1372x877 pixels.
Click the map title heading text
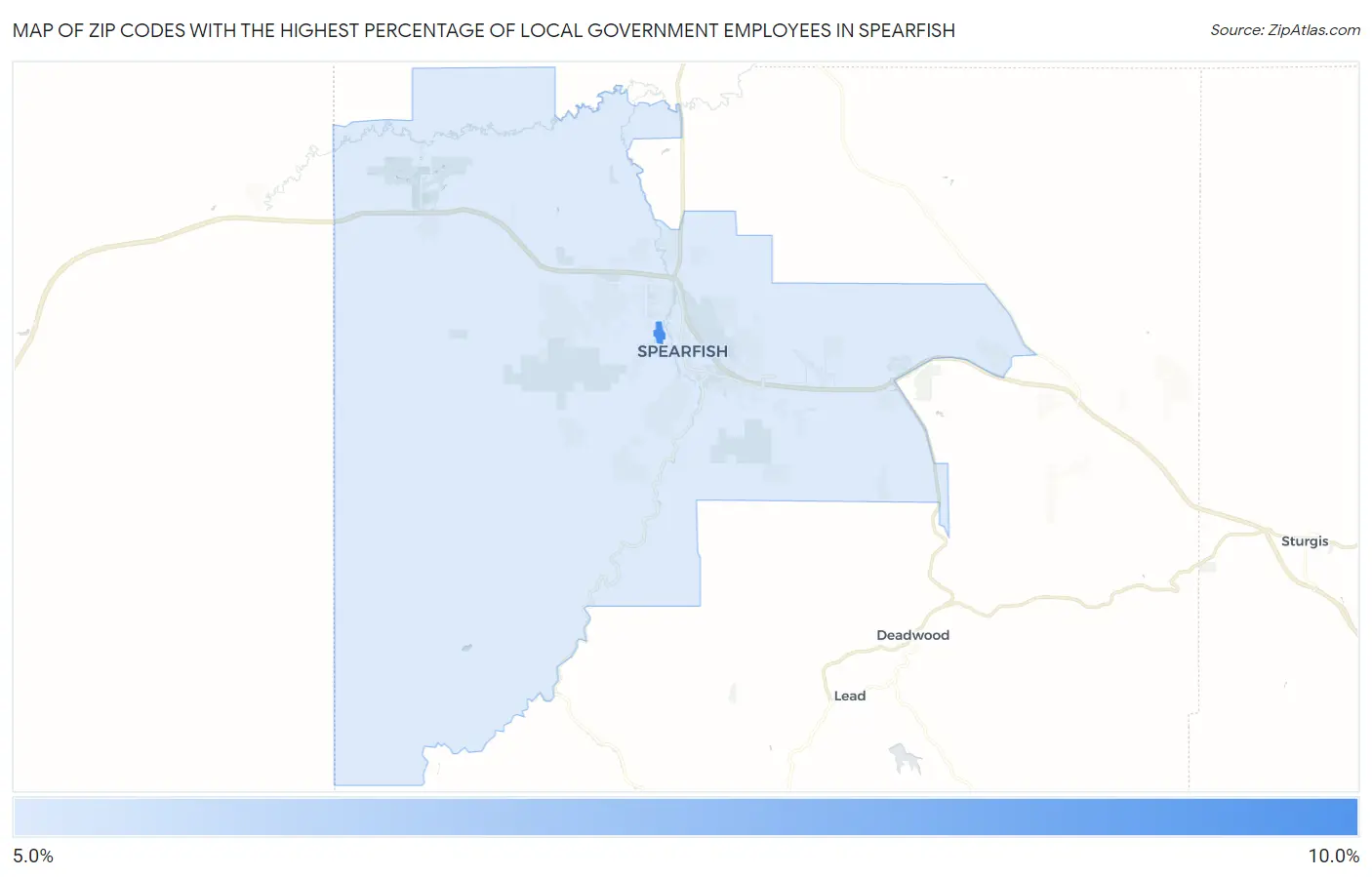coord(484,30)
